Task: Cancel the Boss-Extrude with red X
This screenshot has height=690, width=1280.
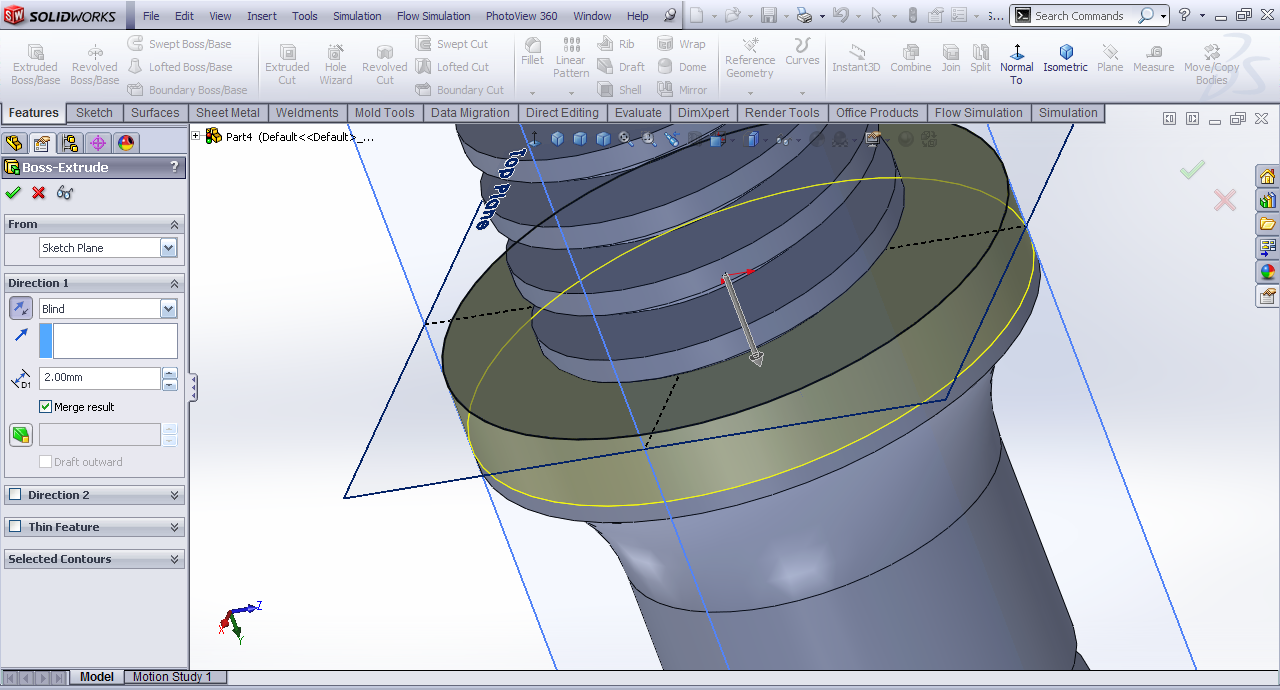Action: tap(39, 193)
